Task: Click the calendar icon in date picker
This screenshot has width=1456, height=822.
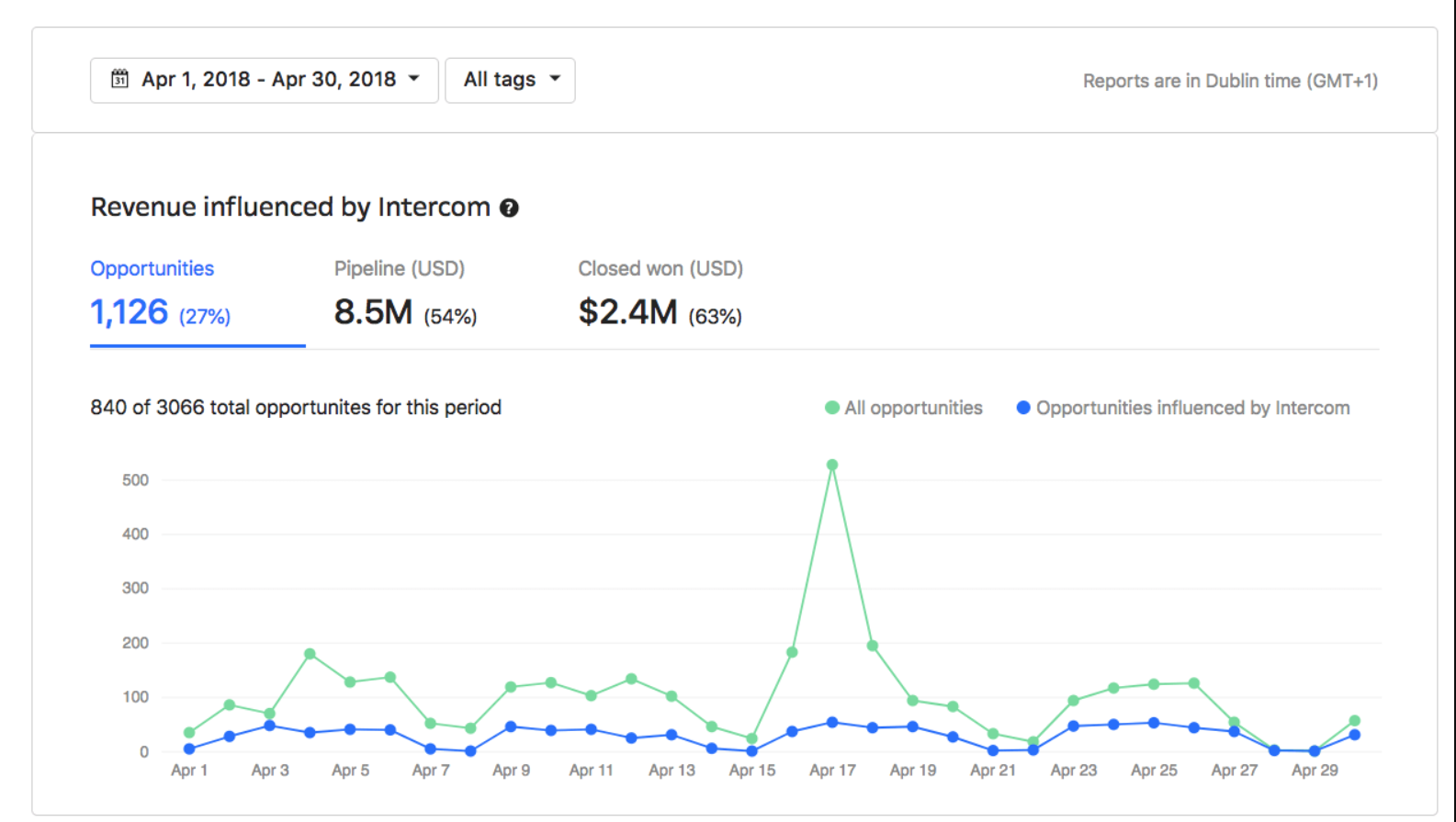Action: click(x=119, y=79)
